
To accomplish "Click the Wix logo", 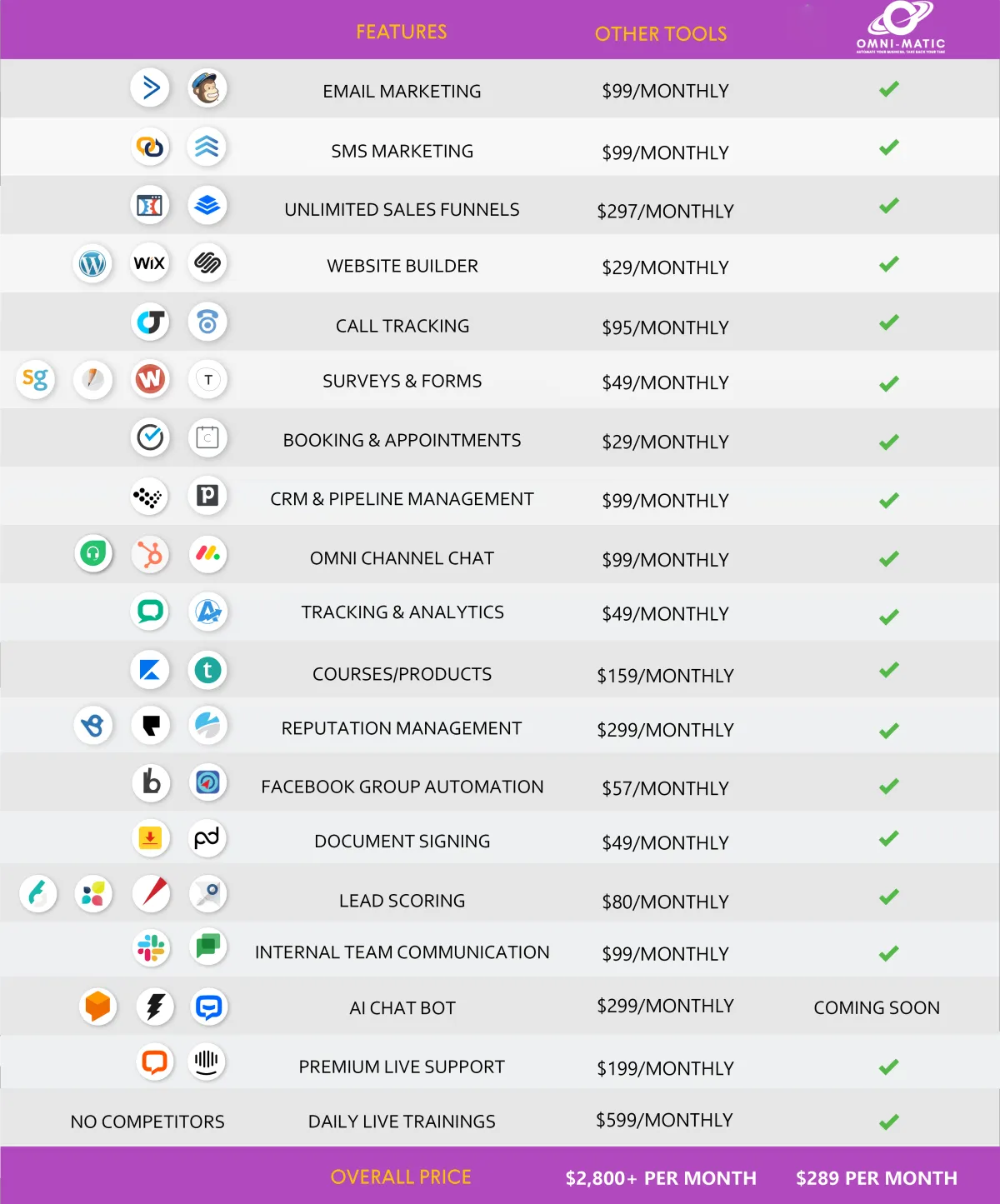I will pyautogui.click(x=150, y=263).
